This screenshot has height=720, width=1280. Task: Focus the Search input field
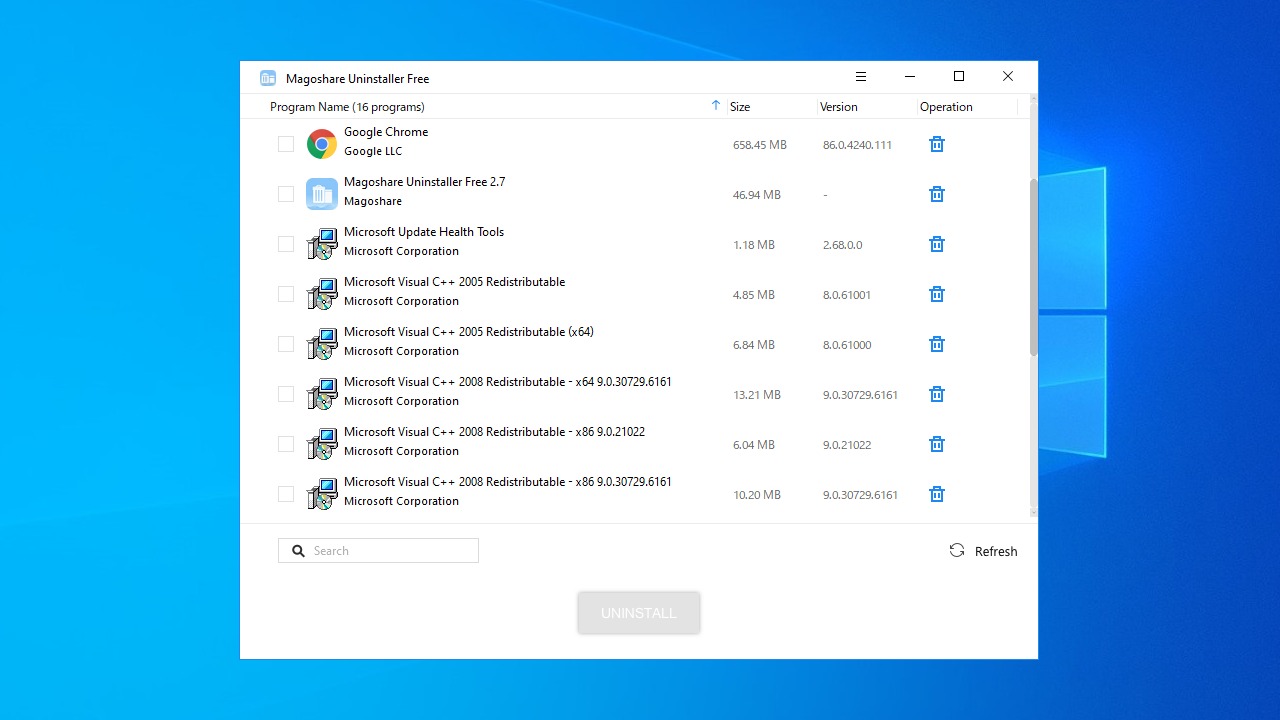click(378, 551)
